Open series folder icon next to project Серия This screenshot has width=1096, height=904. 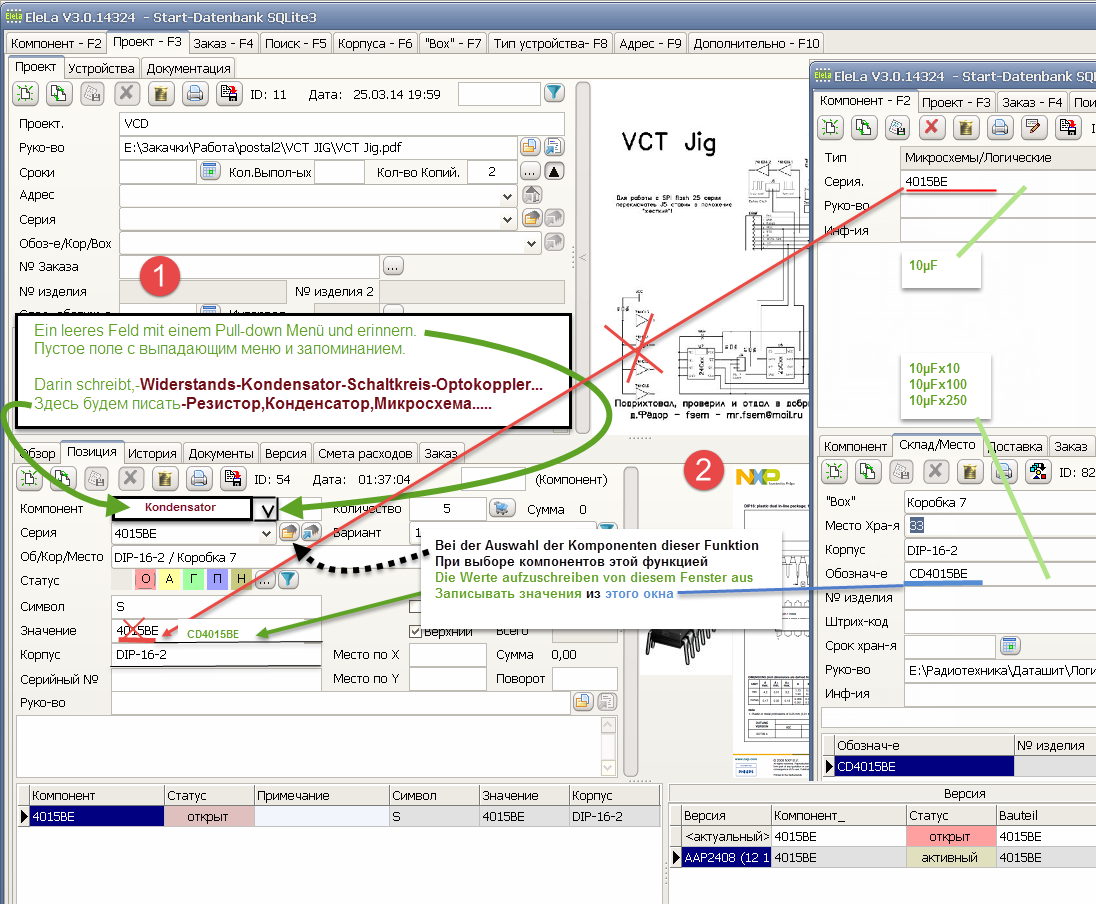(532, 219)
